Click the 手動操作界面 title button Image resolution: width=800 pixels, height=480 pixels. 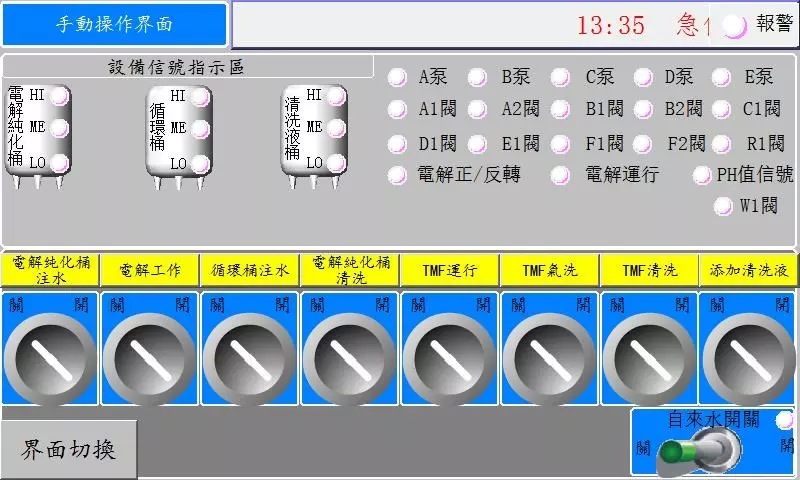[114, 24]
